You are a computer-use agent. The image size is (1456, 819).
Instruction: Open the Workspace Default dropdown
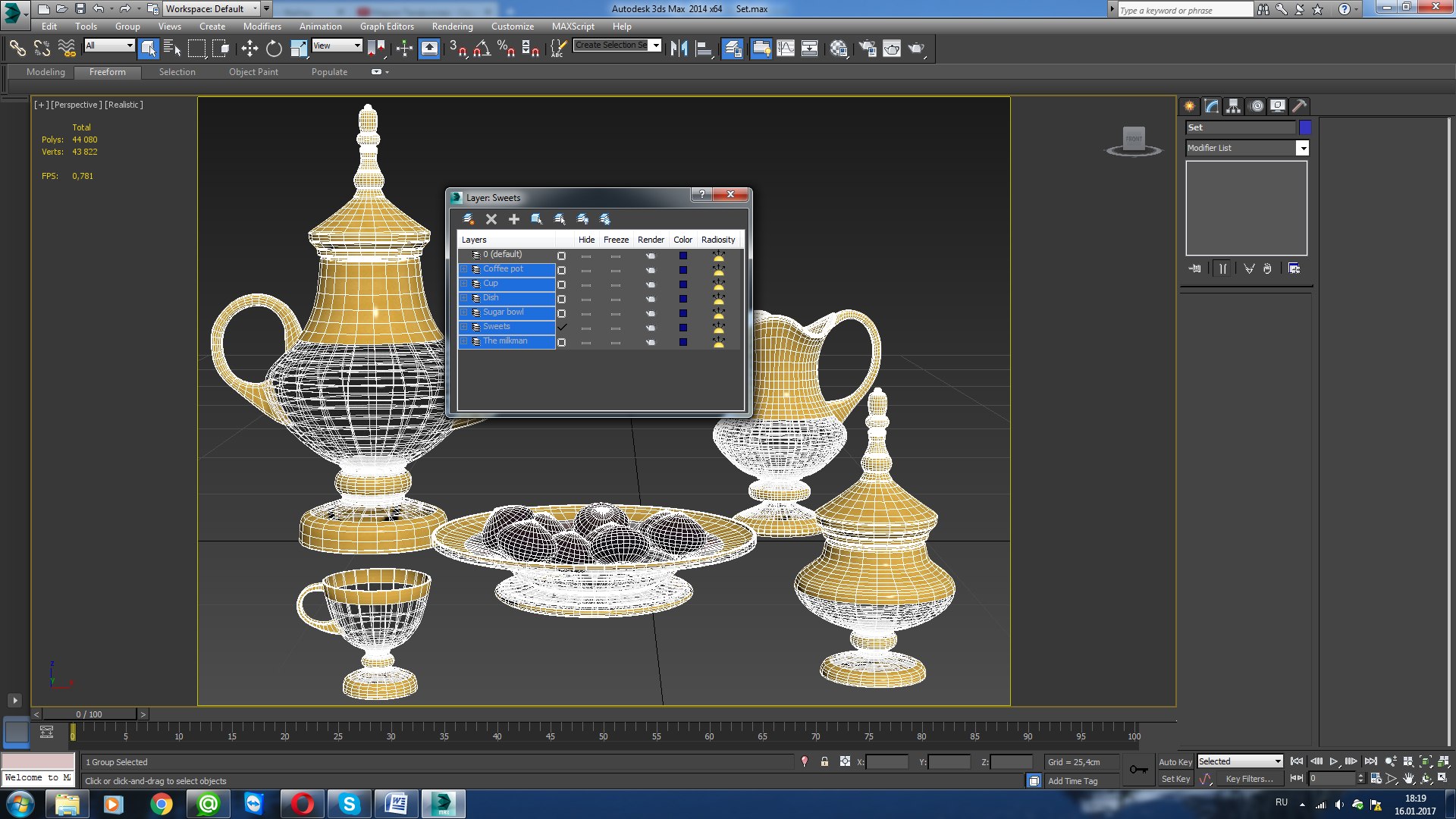[211, 9]
